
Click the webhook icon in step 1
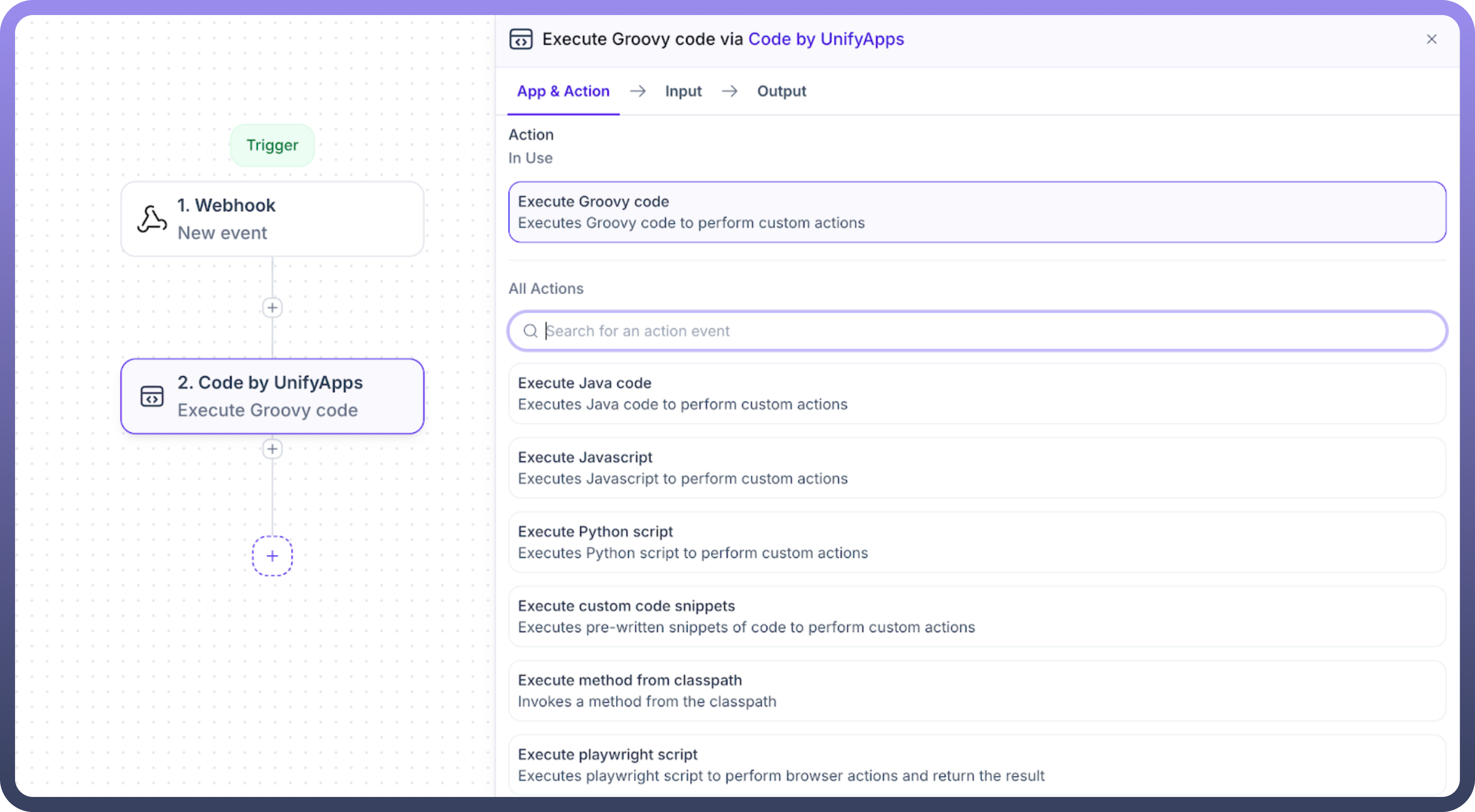coord(152,219)
